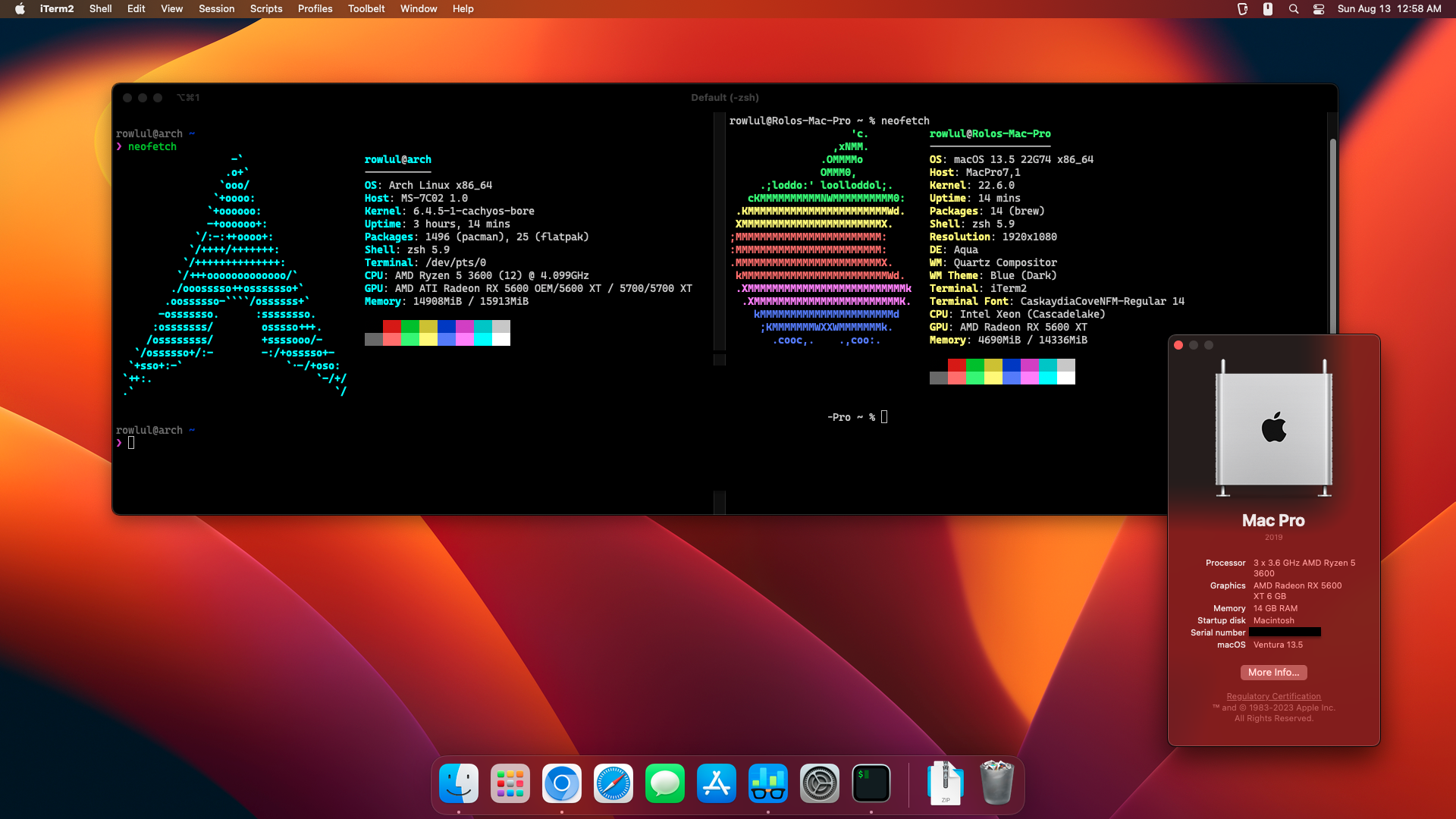
Task: Open the ZIP archive in the Dock
Action: point(946,783)
